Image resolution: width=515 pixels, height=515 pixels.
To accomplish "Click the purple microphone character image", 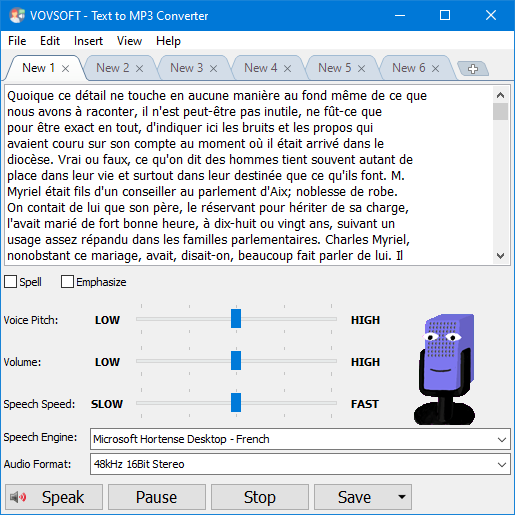I will (x=445, y=369).
